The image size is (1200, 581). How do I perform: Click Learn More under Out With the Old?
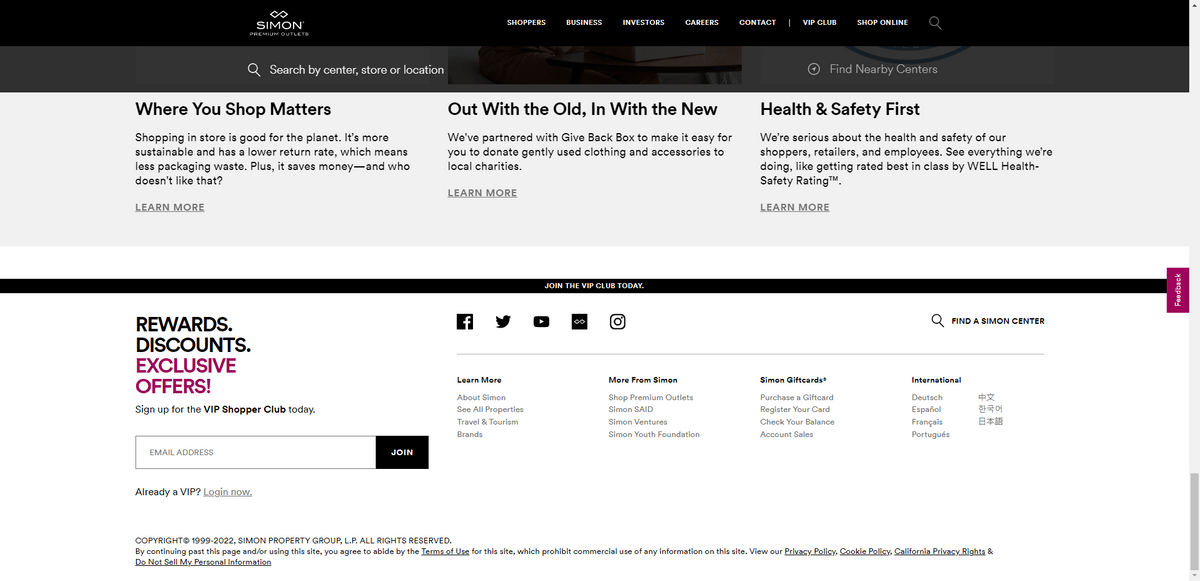[482, 193]
